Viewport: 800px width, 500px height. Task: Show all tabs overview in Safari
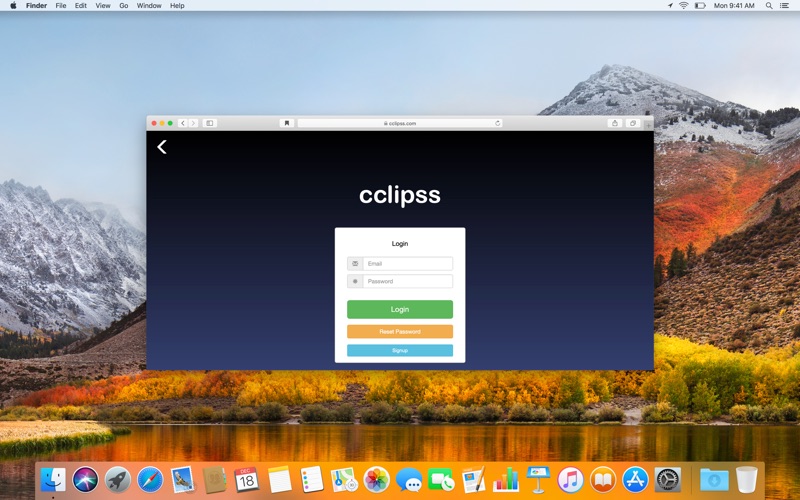click(x=633, y=123)
